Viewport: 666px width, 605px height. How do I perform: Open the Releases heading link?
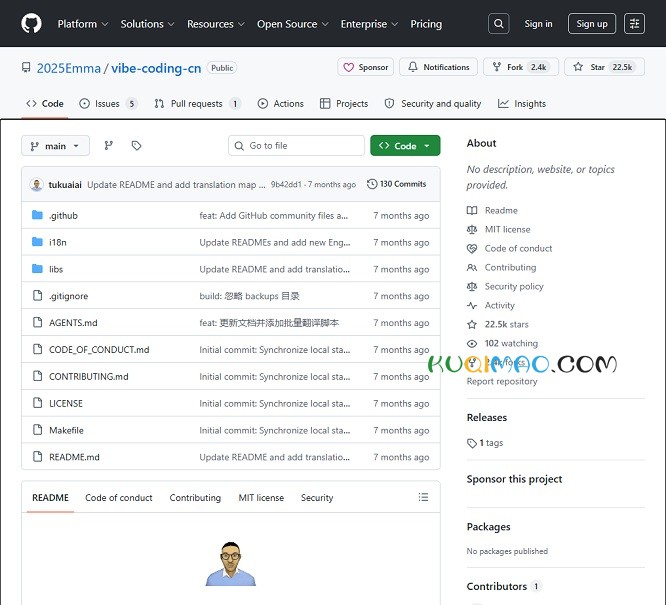487,417
